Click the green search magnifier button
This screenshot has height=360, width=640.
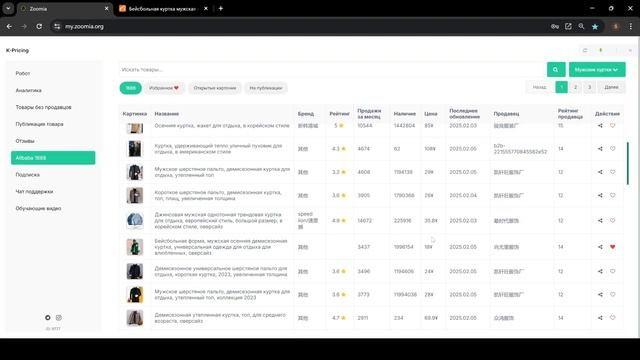pos(556,69)
